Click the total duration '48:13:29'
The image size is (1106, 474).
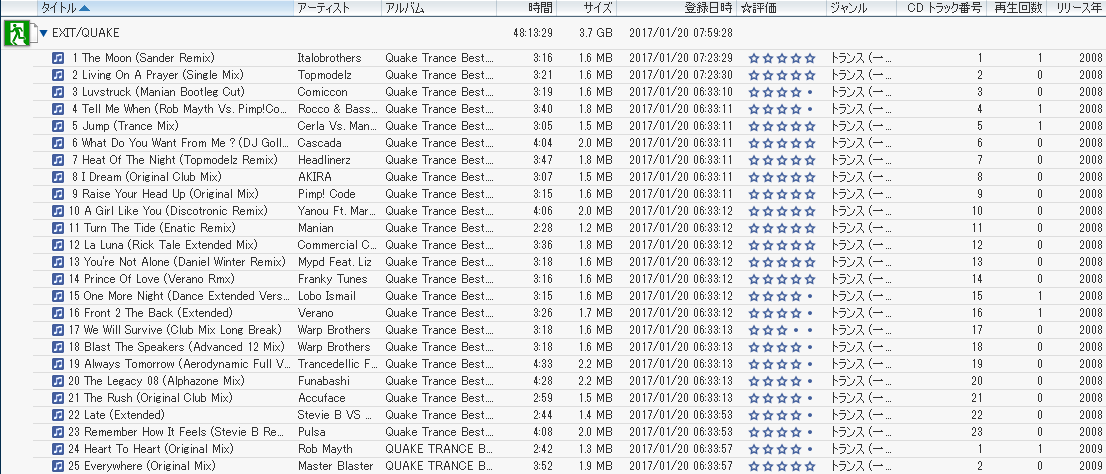click(x=534, y=33)
